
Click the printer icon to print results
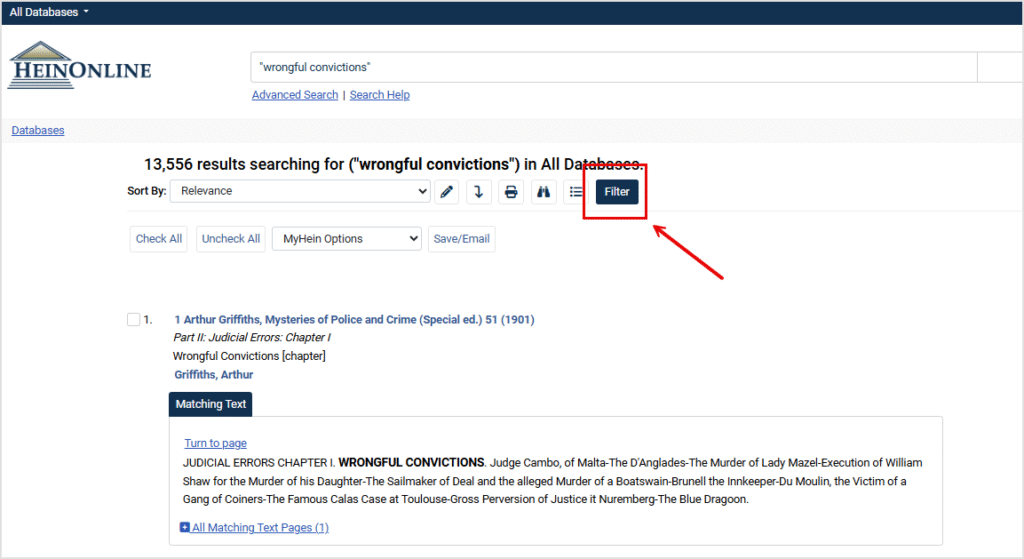pyautogui.click(x=511, y=192)
